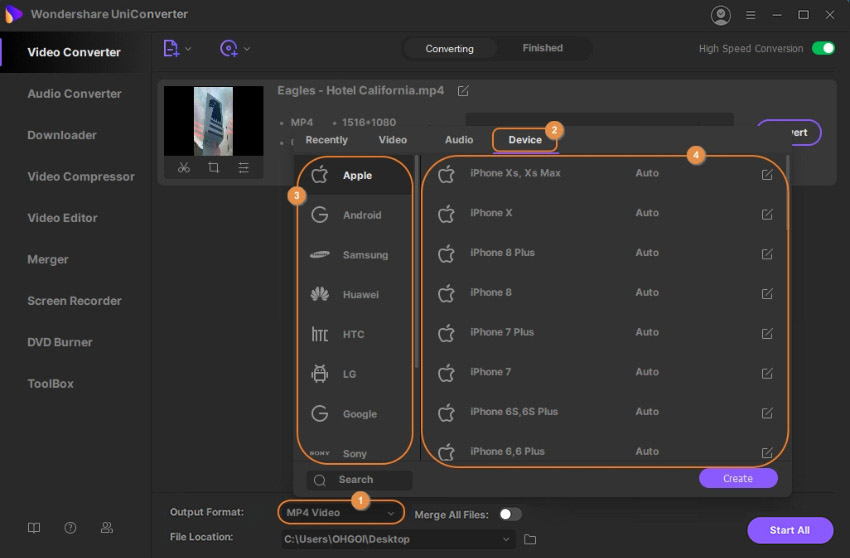The image size is (850, 558).
Task: Select the Audio format tab
Action: (458, 140)
